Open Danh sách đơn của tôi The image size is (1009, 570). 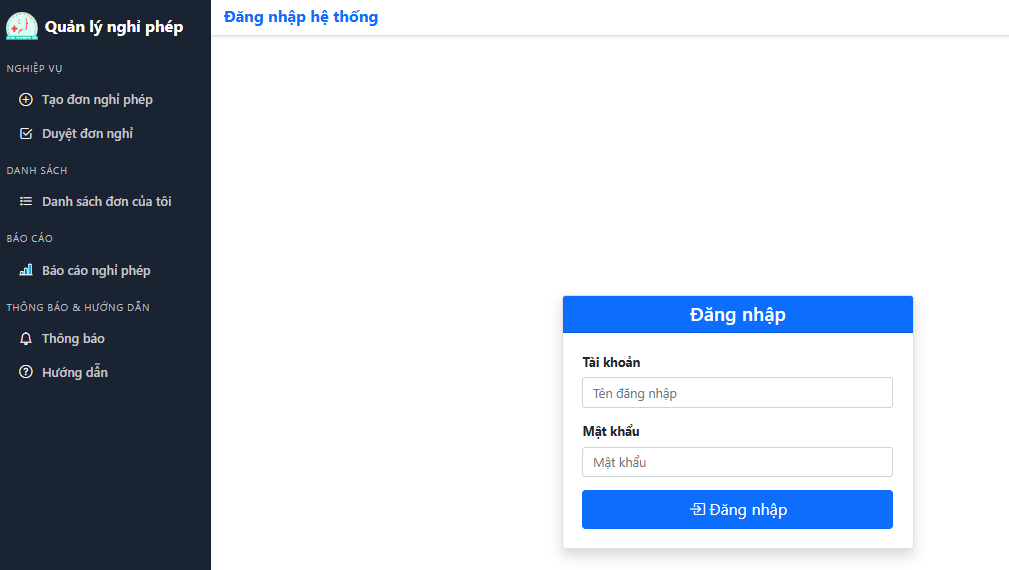106,202
